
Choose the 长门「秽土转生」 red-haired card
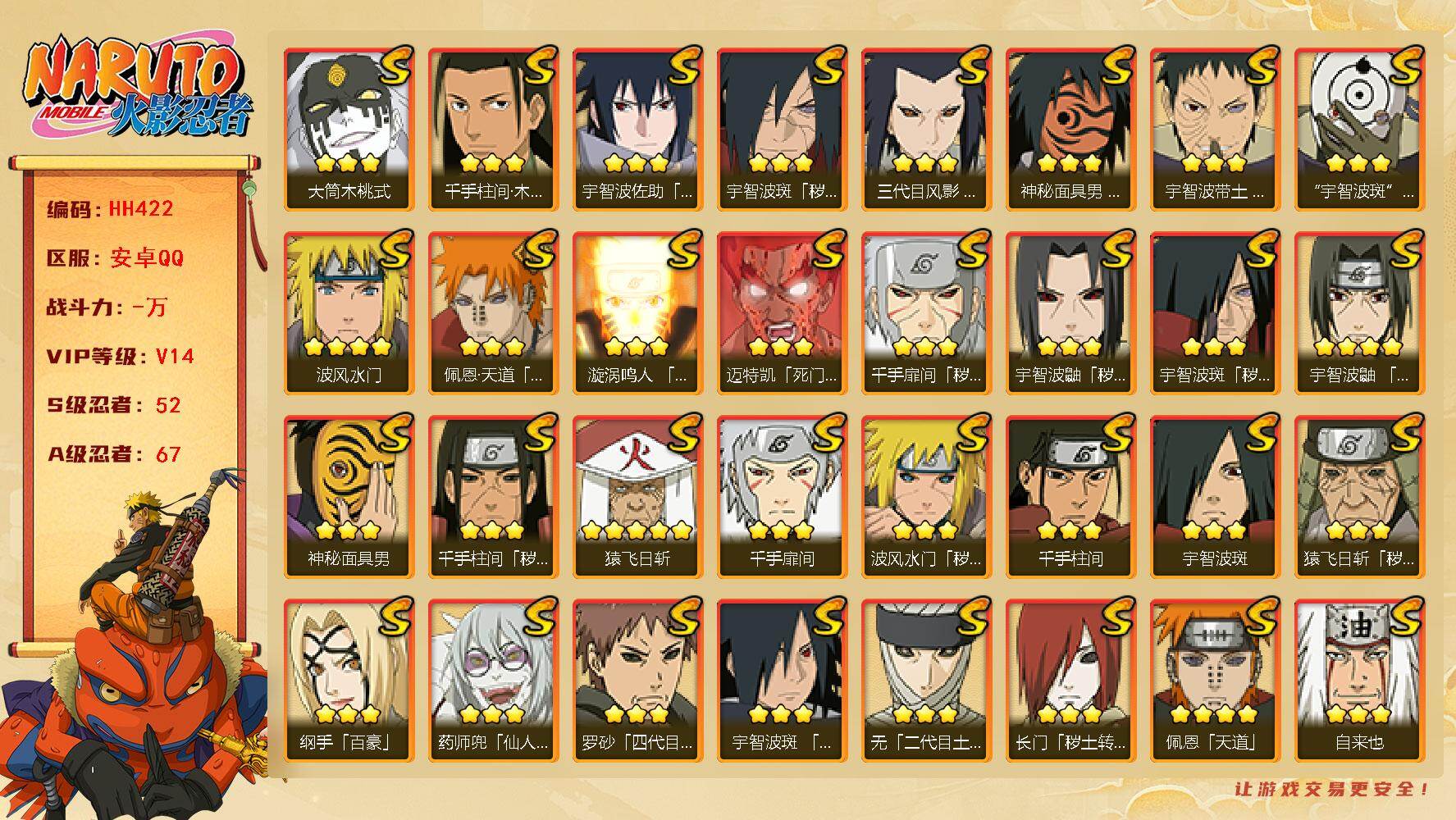(1070, 681)
